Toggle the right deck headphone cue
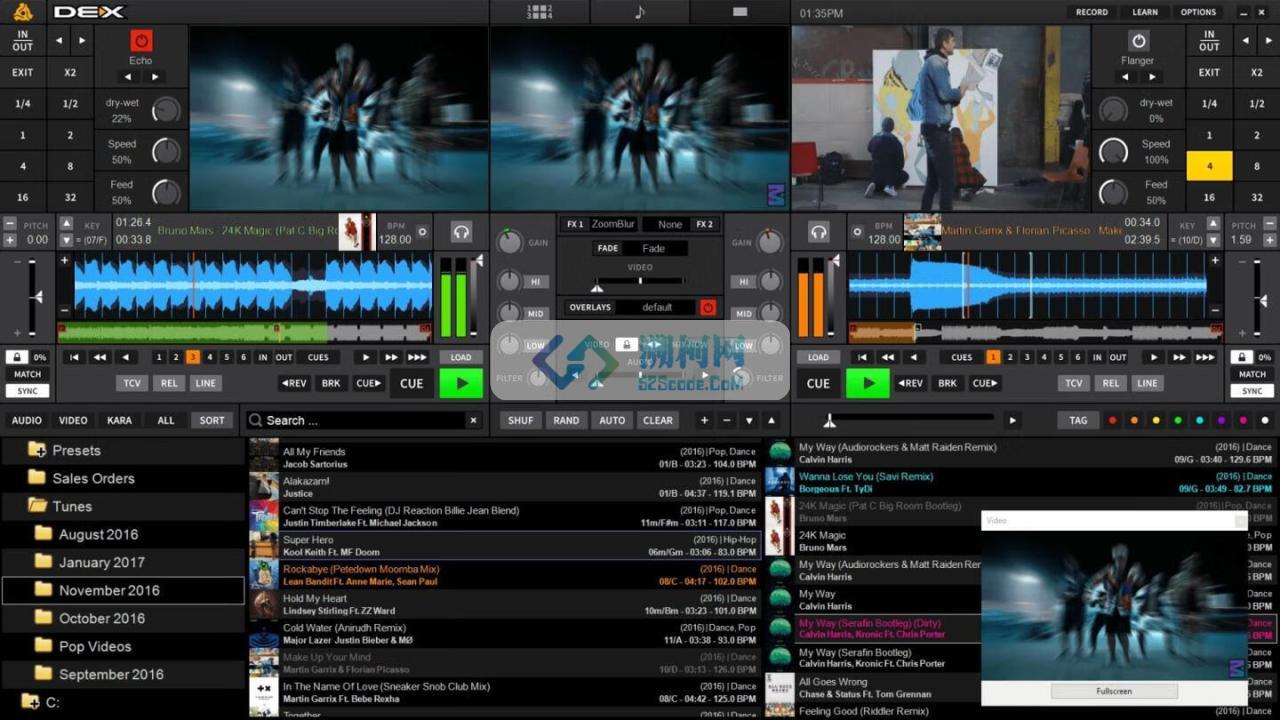 tap(819, 232)
